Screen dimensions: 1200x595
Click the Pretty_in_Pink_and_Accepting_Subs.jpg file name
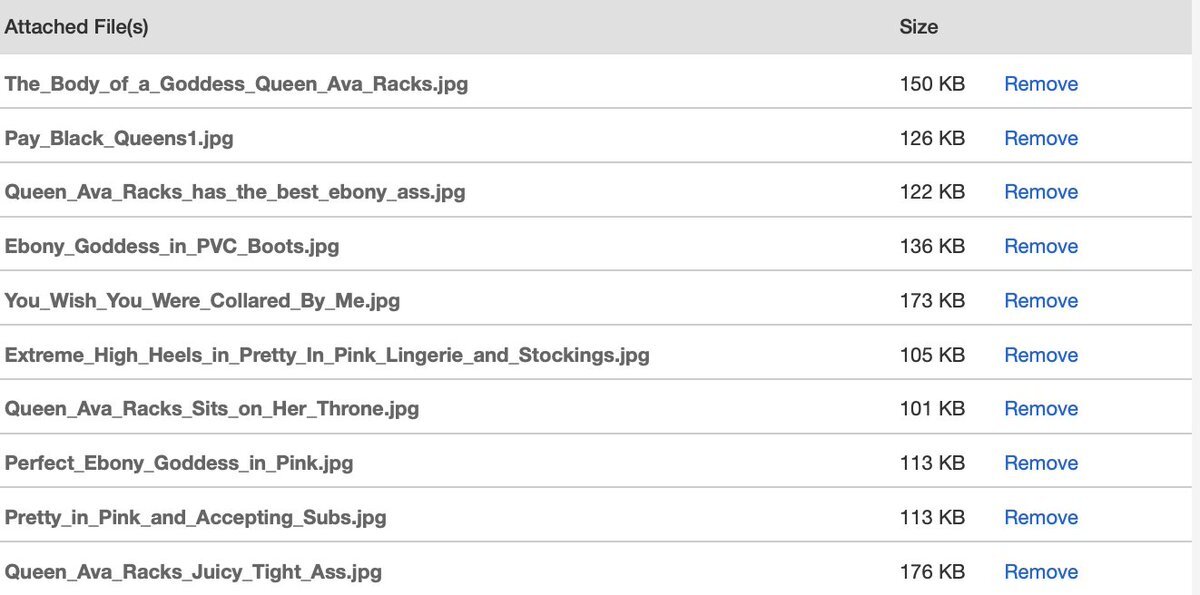tap(195, 517)
